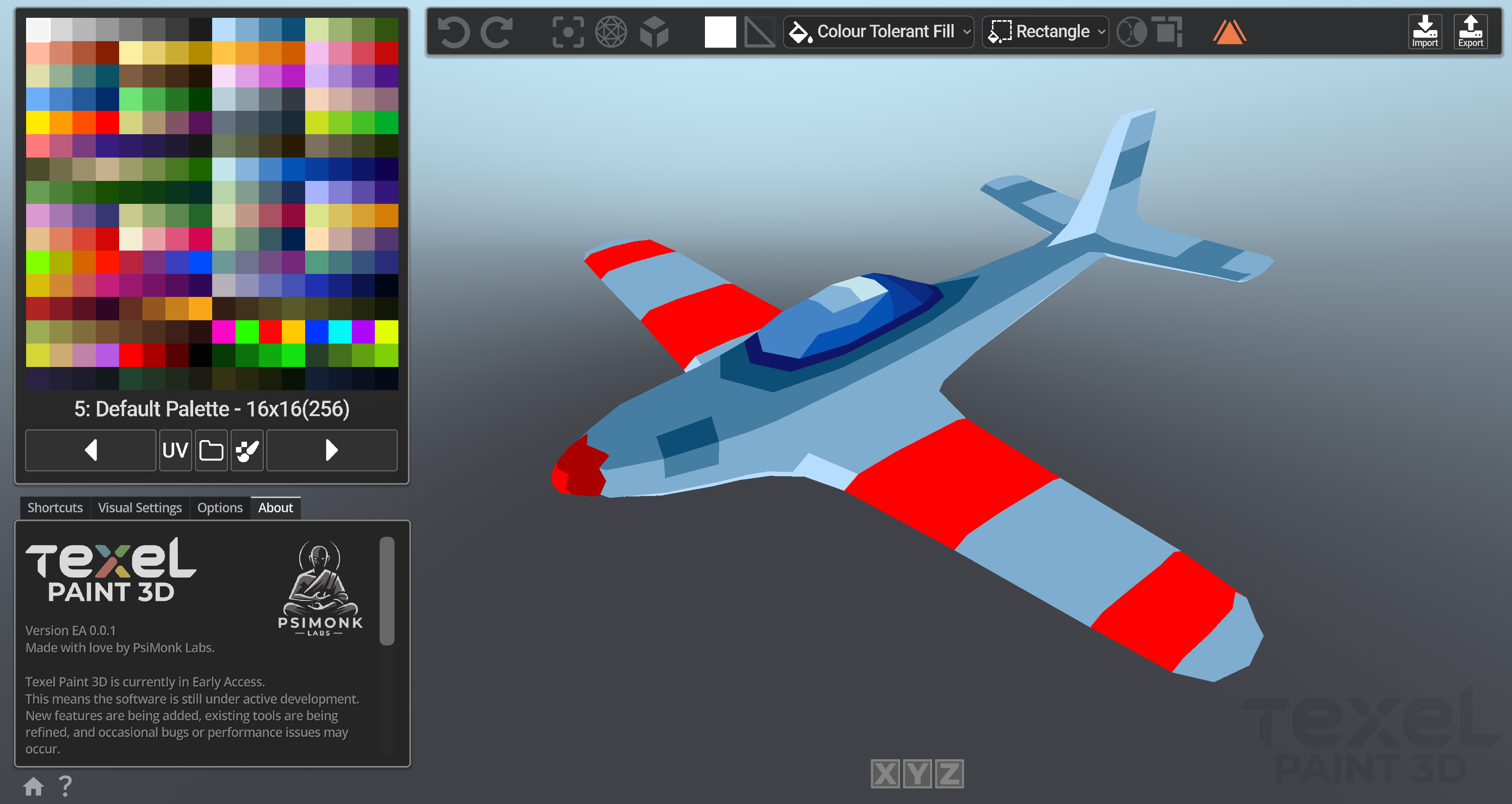Click the frame/focus view icon
Viewport: 1512px width, 804px height.
[568, 31]
